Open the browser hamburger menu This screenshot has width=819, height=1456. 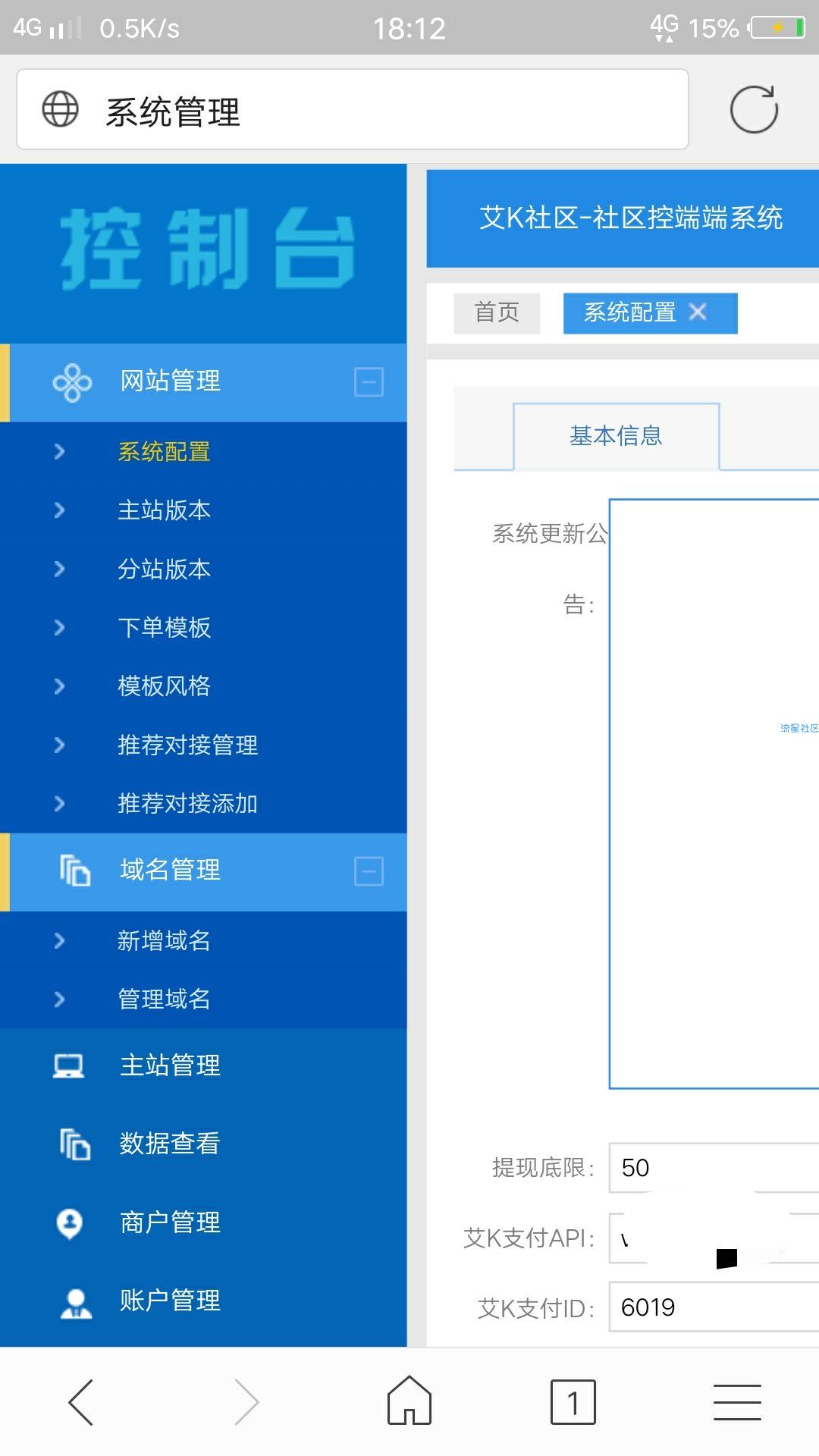tap(737, 1402)
